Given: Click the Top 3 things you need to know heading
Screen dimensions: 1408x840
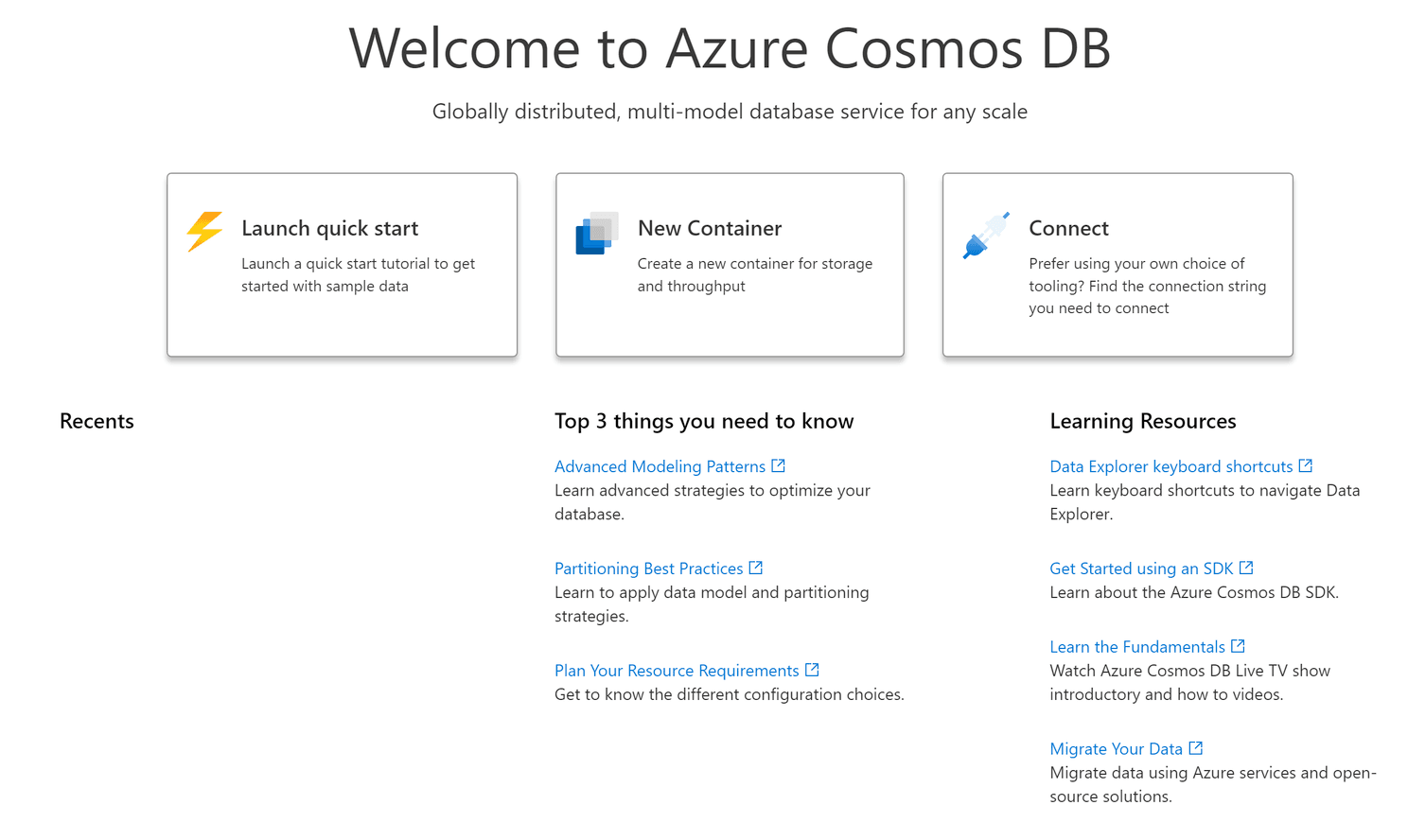Looking at the screenshot, I should pyautogui.click(x=704, y=421).
